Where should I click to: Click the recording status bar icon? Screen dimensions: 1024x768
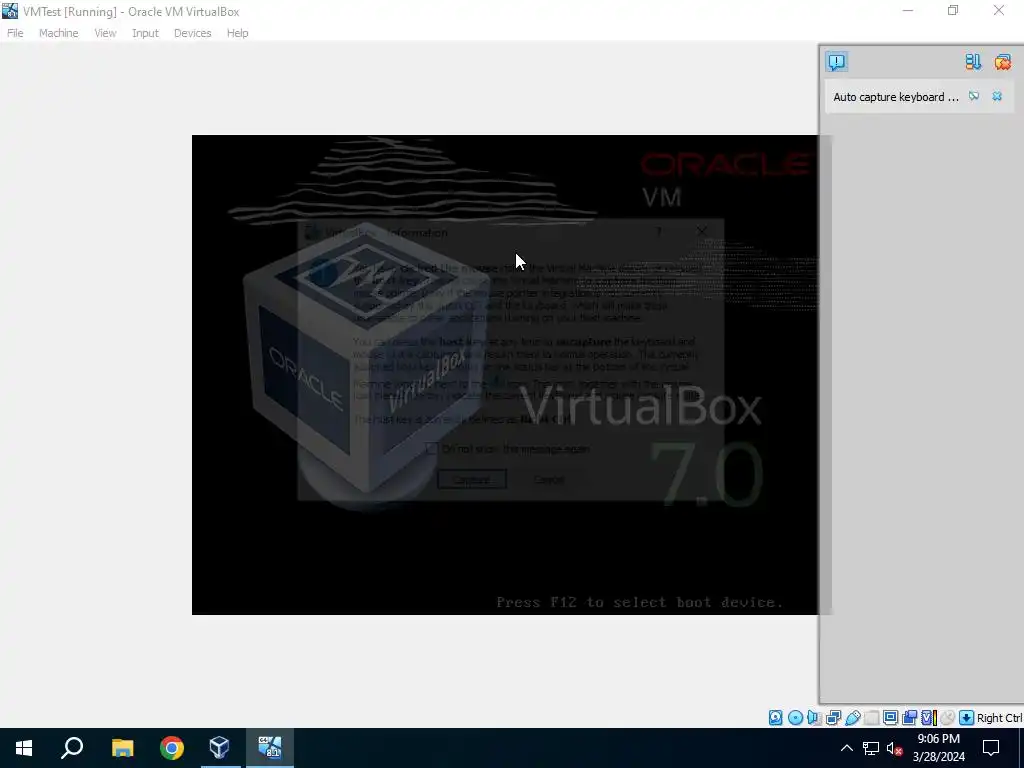[909, 718]
